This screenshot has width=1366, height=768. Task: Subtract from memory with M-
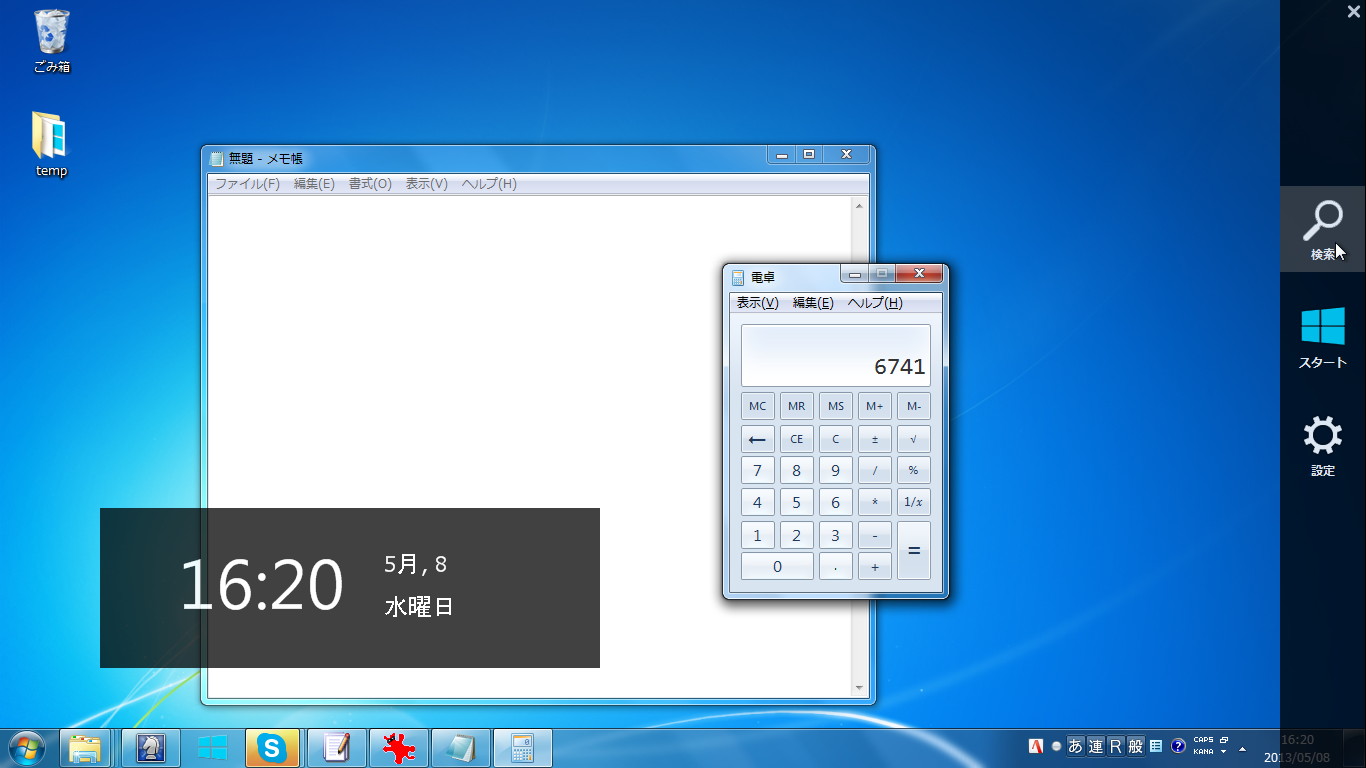[914, 406]
